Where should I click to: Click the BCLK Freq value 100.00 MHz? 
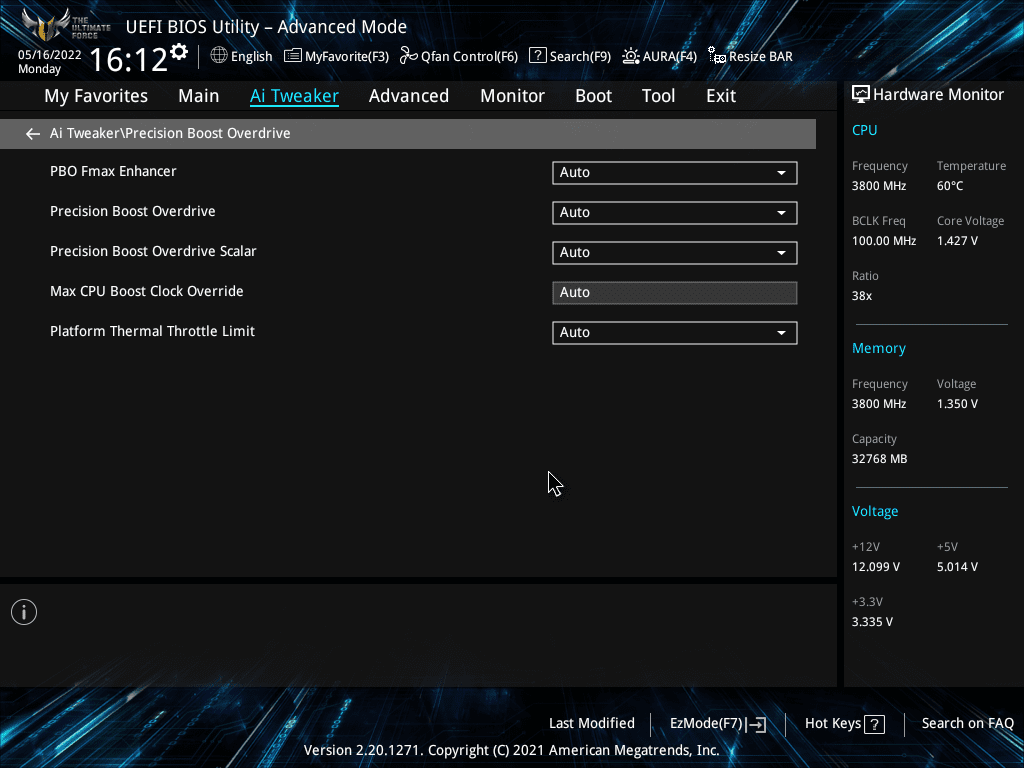[x=884, y=241]
